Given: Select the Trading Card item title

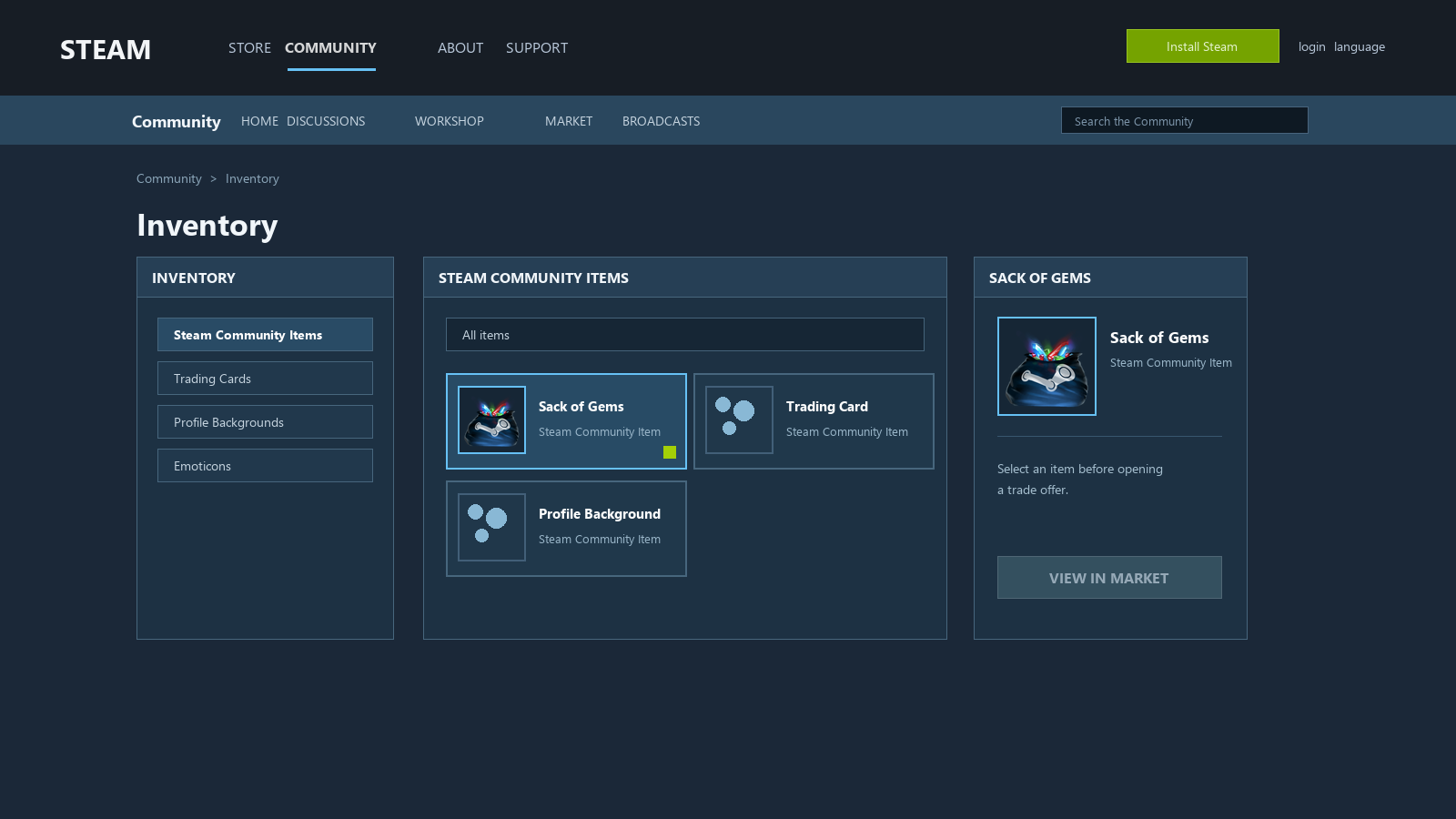Looking at the screenshot, I should 827,407.
